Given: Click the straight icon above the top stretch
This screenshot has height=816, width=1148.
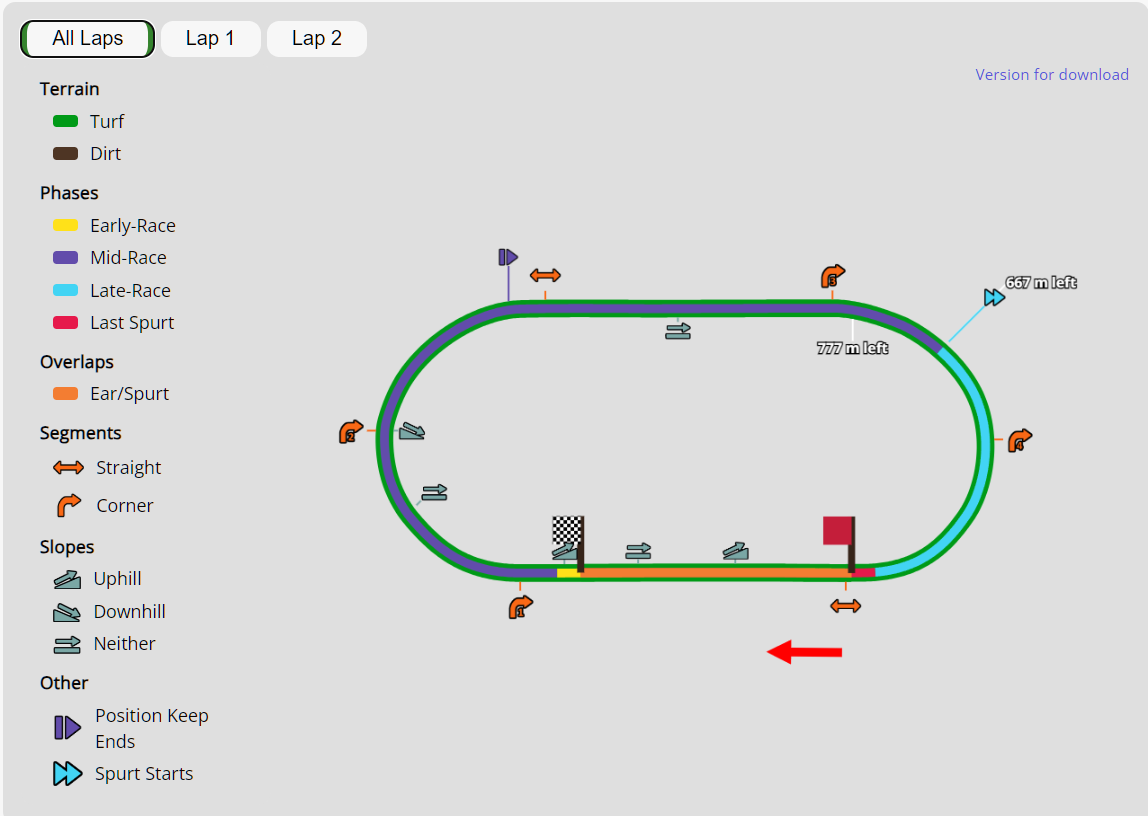Looking at the screenshot, I should [x=545, y=275].
